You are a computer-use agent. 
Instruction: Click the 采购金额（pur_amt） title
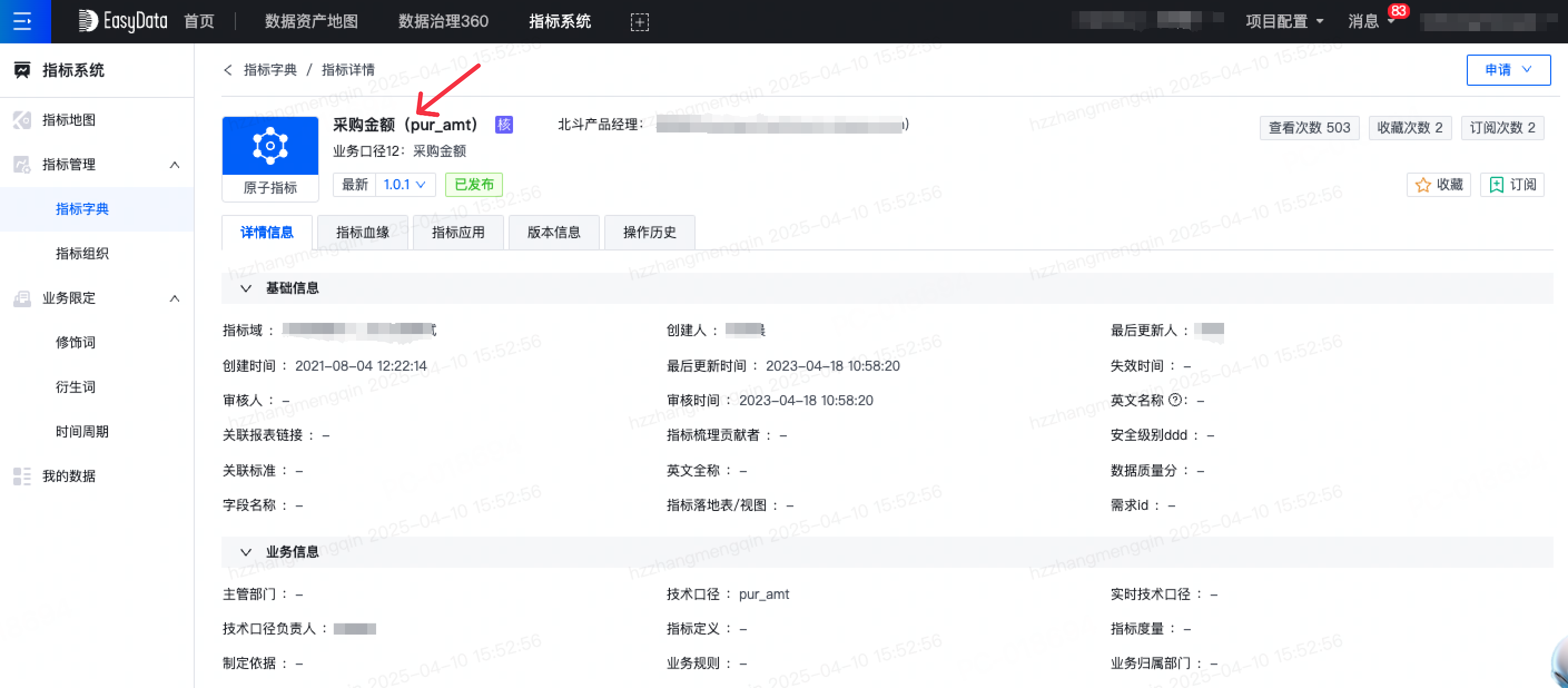tap(406, 125)
